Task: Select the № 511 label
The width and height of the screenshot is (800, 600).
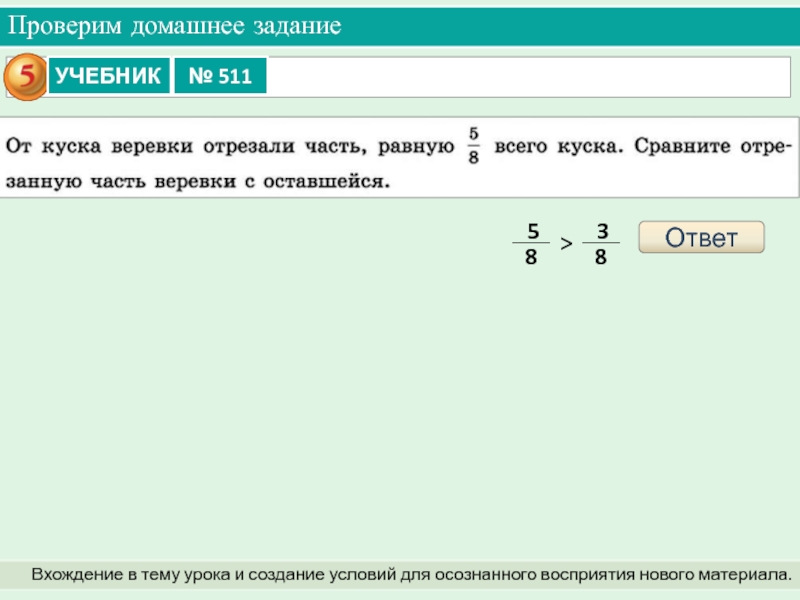Action: pyautogui.click(x=220, y=77)
